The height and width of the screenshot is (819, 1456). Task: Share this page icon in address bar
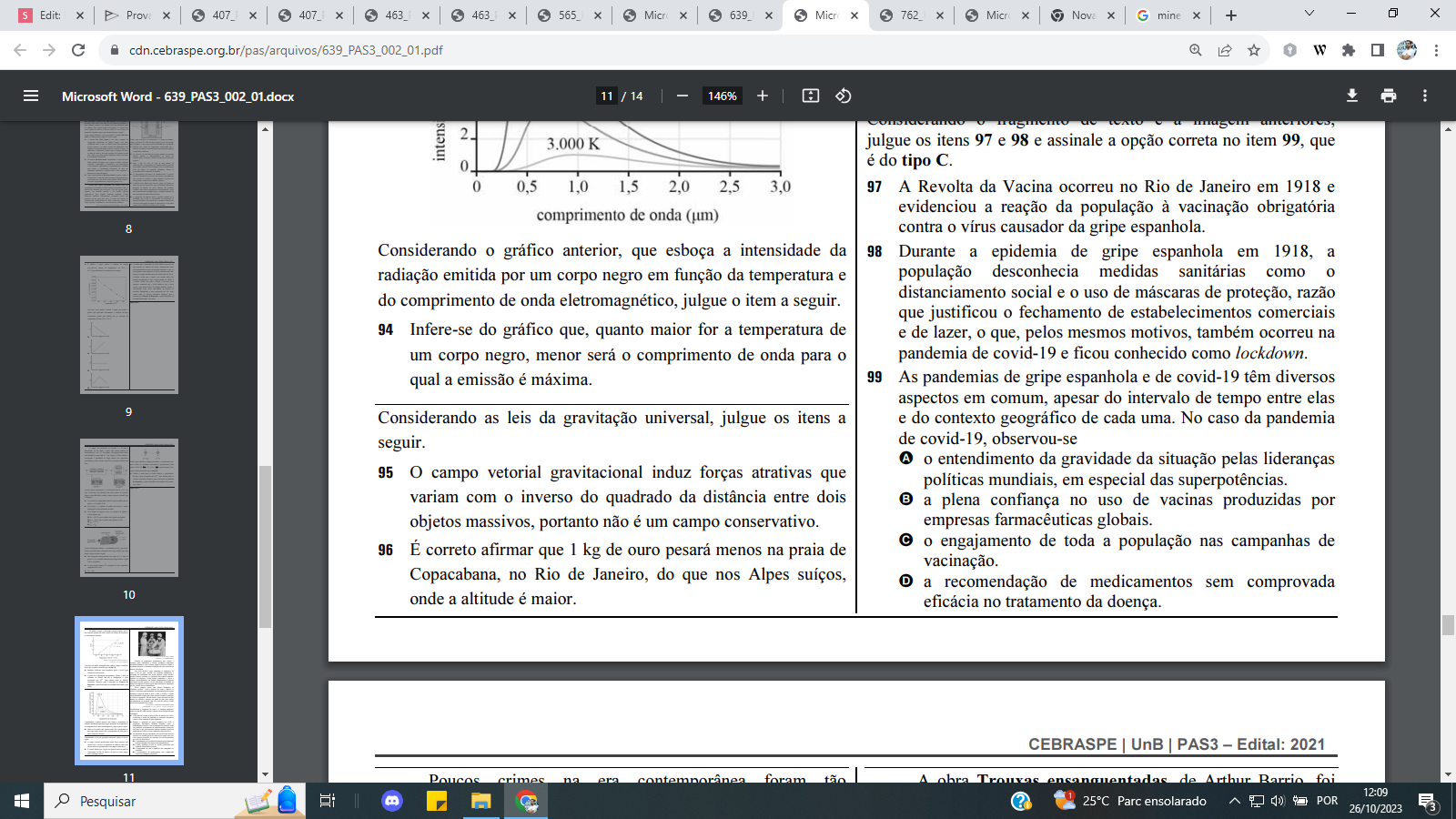pos(1225,50)
